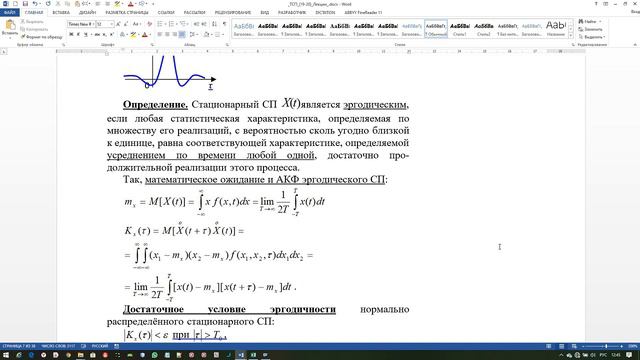Toggle italic formatting (К)
The width and height of the screenshot is (640, 360).
(78, 35)
